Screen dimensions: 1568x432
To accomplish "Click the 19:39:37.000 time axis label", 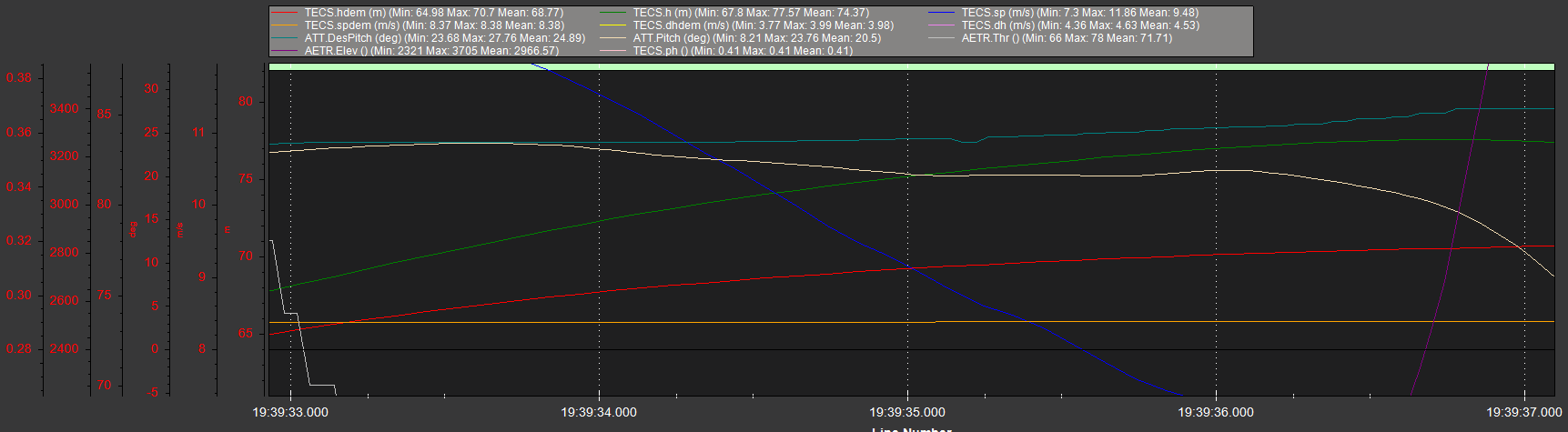I will point(1524,412).
